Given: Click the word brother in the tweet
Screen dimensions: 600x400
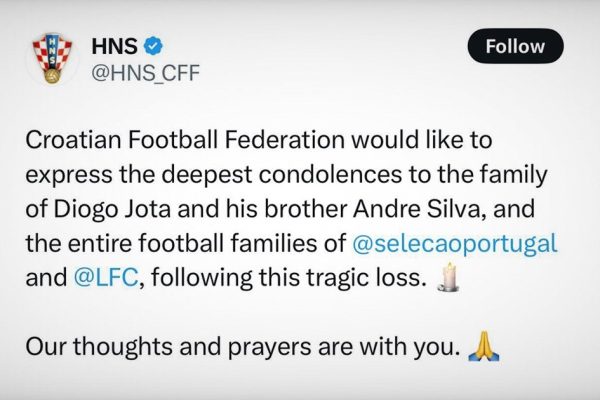Looking at the screenshot, I should click(x=306, y=209).
